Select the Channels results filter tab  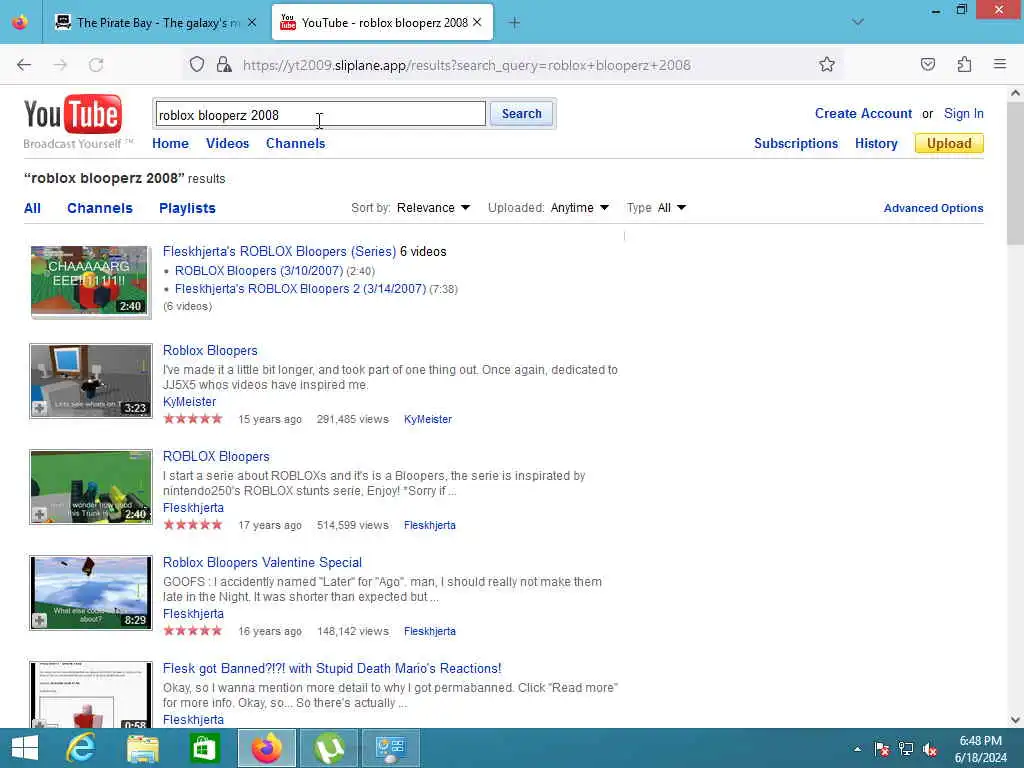coord(100,208)
